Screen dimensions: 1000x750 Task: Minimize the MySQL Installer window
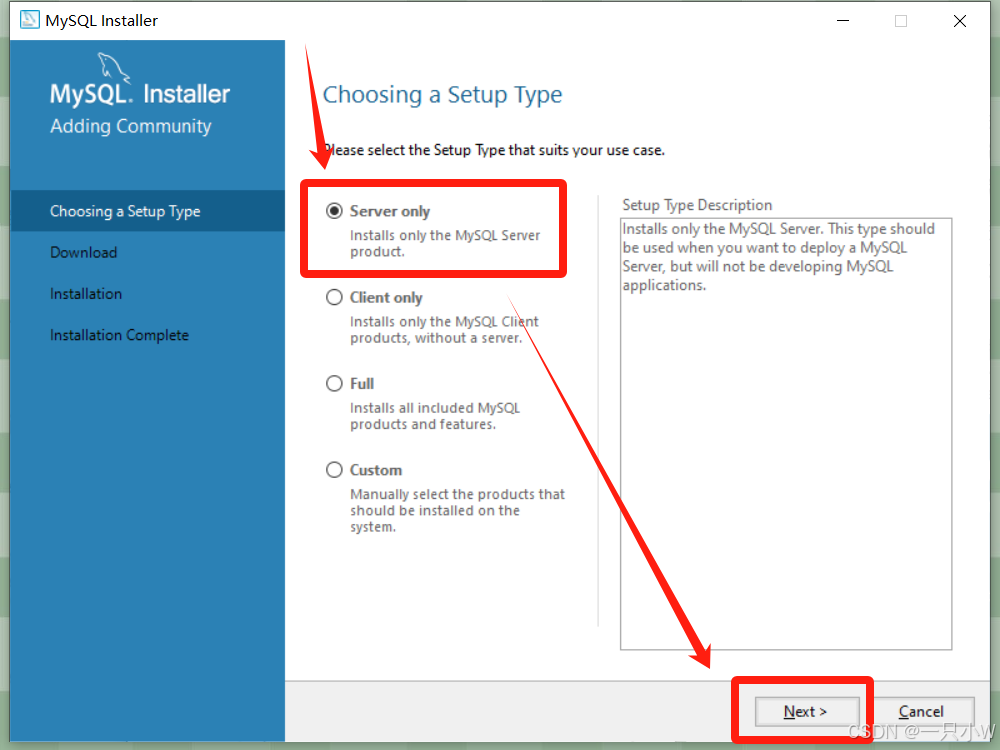coord(842,21)
